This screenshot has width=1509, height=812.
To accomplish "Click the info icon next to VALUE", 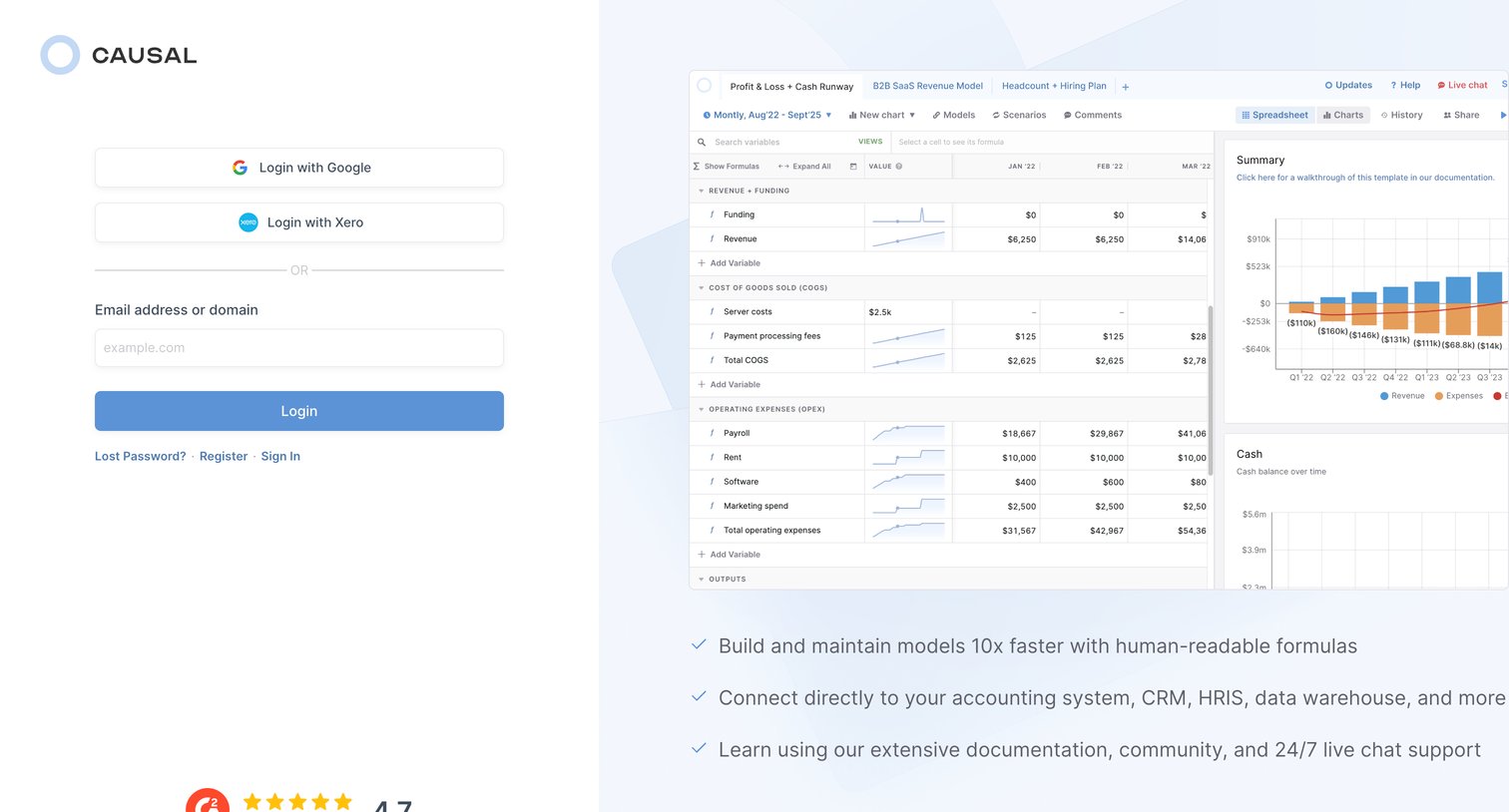I will tap(899, 167).
